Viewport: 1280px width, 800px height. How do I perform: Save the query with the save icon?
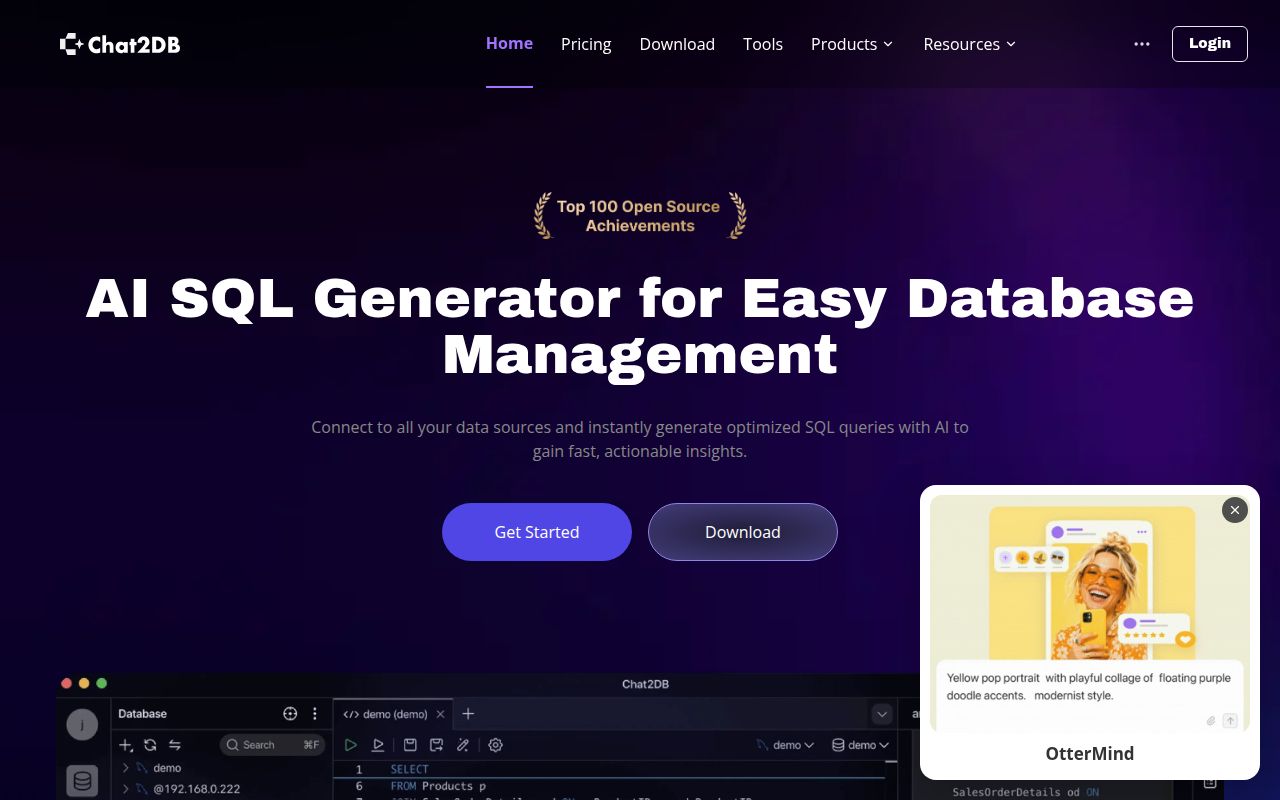tap(410, 745)
